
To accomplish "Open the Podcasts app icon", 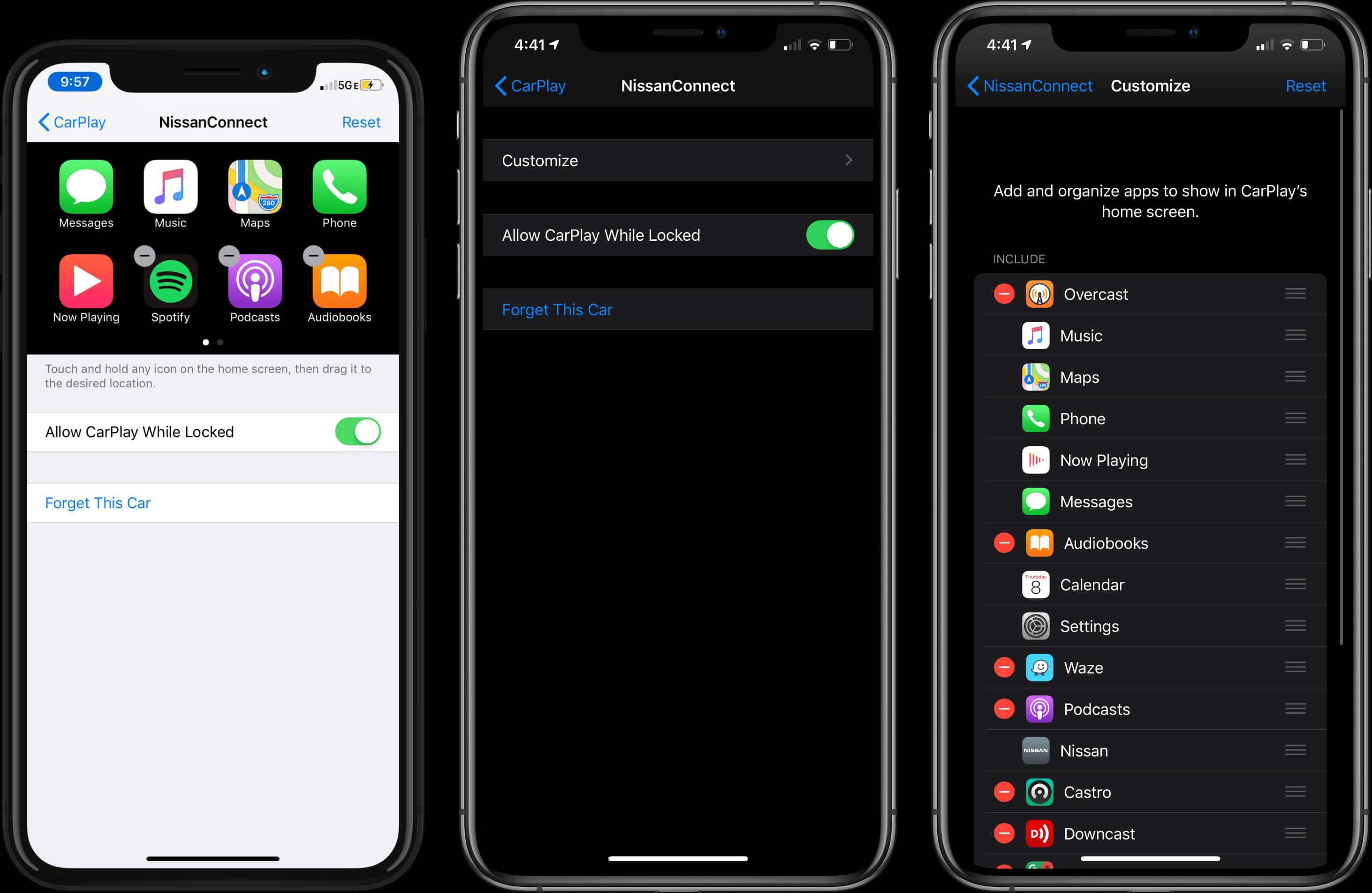I will tap(255, 281).
